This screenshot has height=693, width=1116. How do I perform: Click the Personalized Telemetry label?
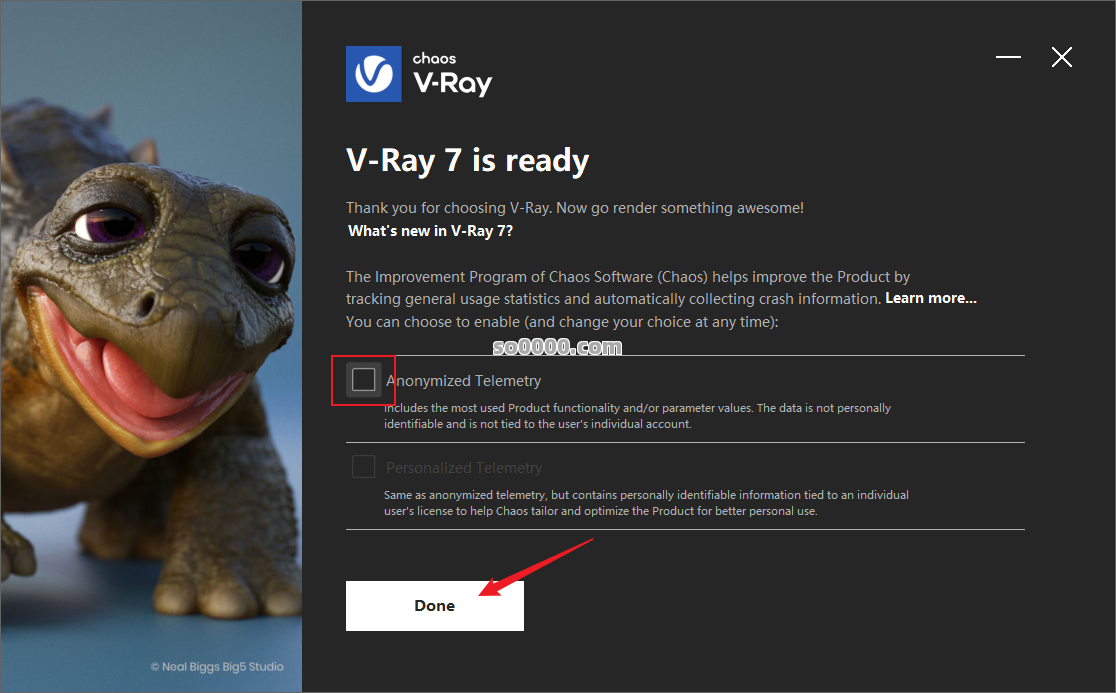pyautogui.click(x=464, y=467)
